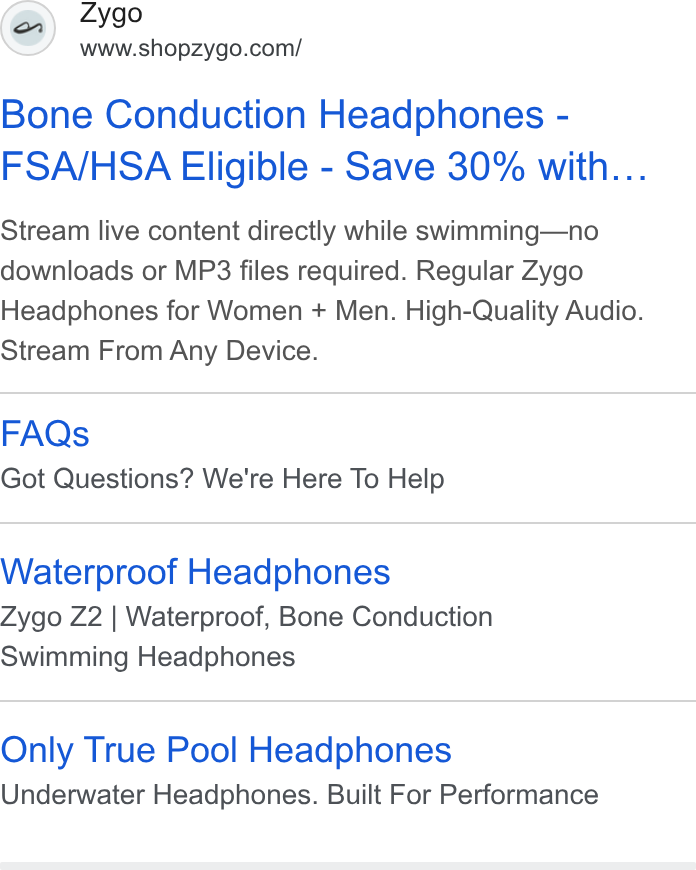696x870 pixels.
Task: Click 'Underwater Headphones.' description text
Action: tap(159, 795)
